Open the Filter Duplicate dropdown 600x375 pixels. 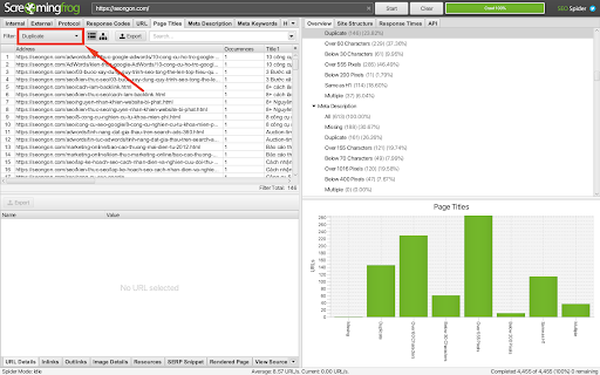coord(50,36)
